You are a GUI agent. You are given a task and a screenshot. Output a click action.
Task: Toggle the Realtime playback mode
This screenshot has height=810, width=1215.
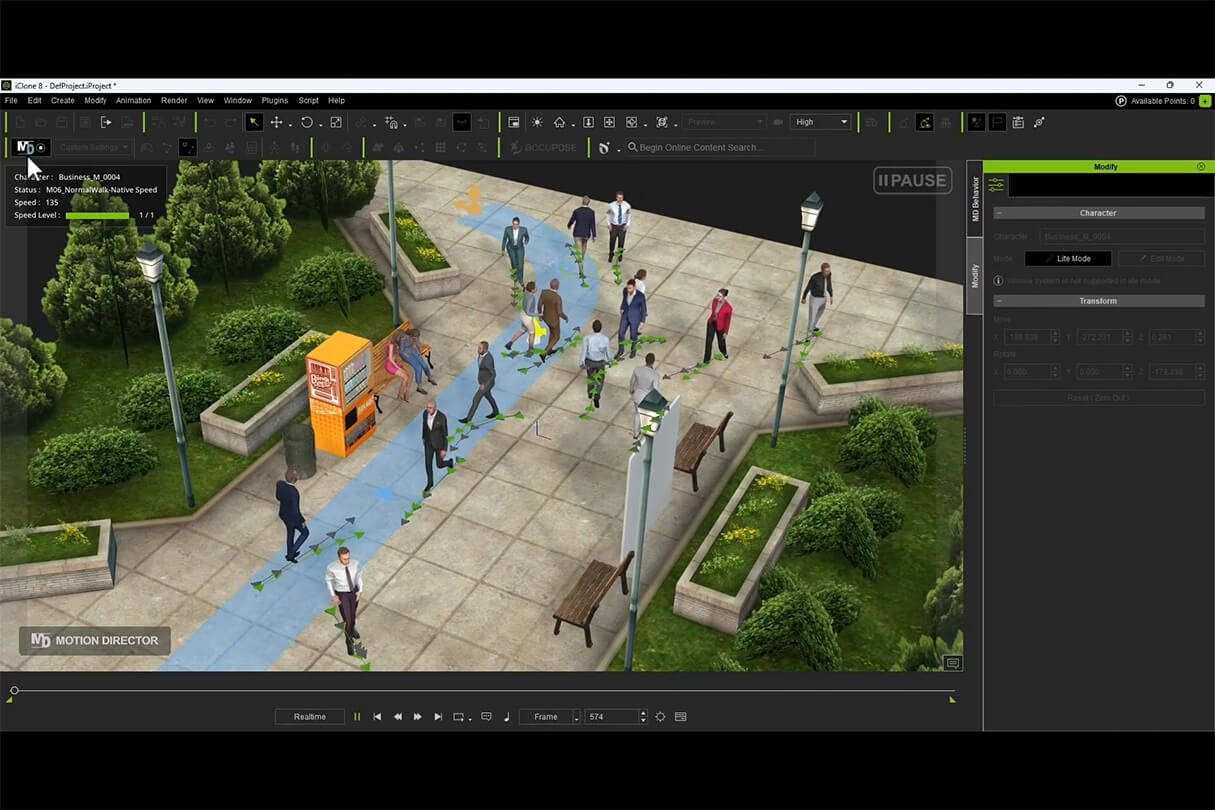coord(309,717)
